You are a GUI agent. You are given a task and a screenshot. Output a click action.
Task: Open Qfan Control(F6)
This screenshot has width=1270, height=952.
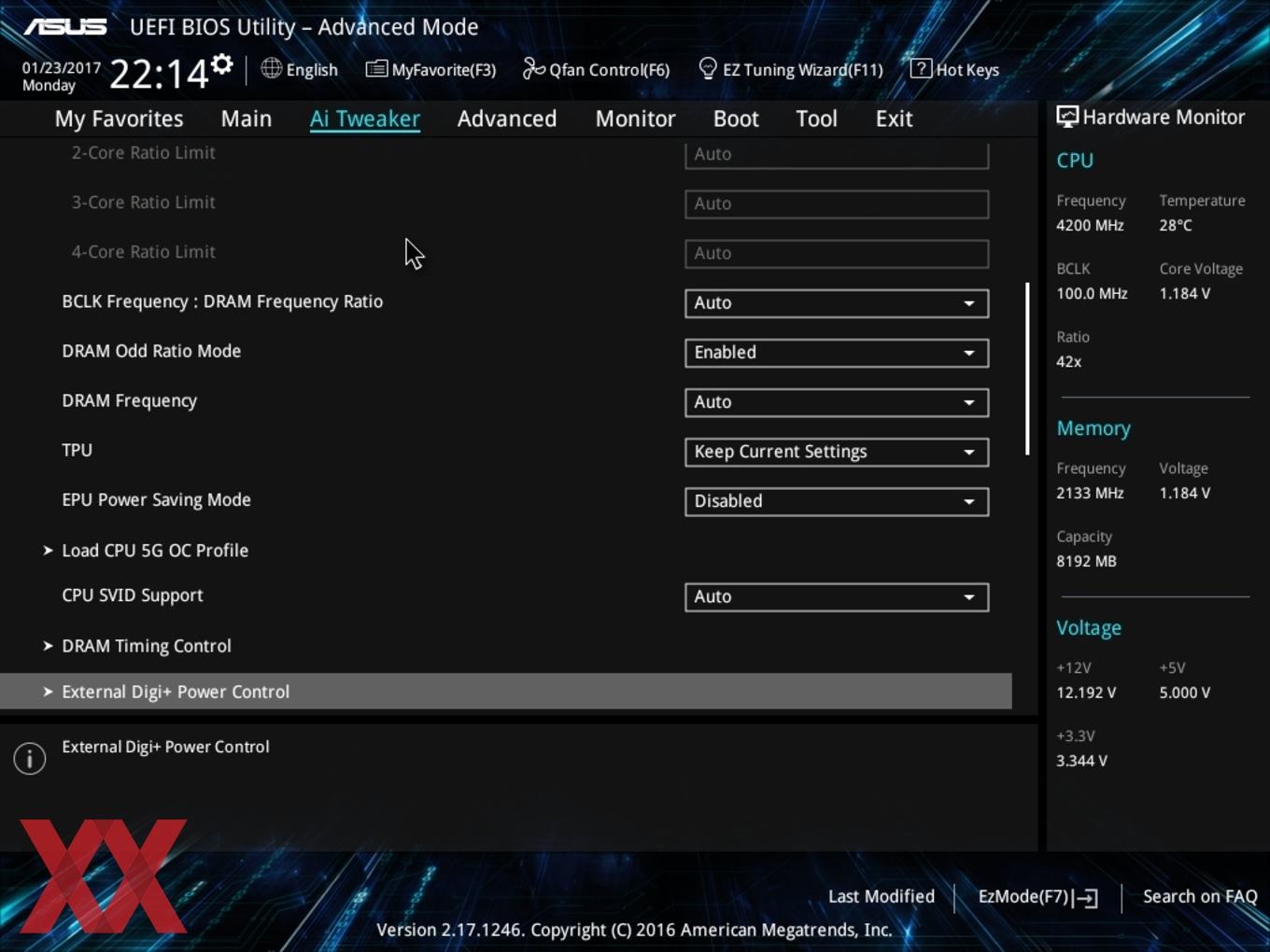coord(596,69)
